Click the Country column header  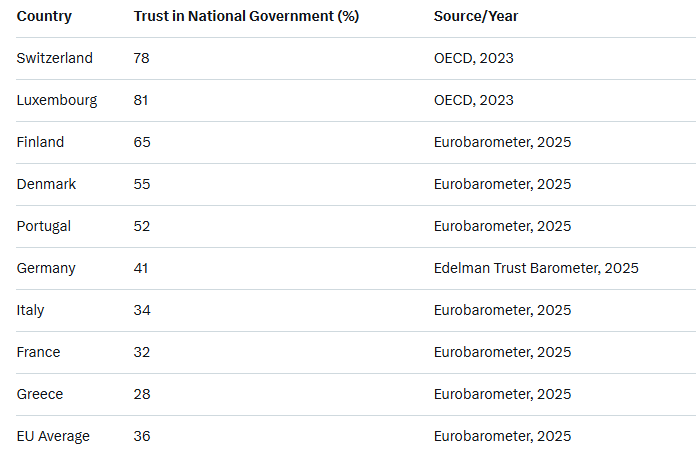tap(44, 16)
